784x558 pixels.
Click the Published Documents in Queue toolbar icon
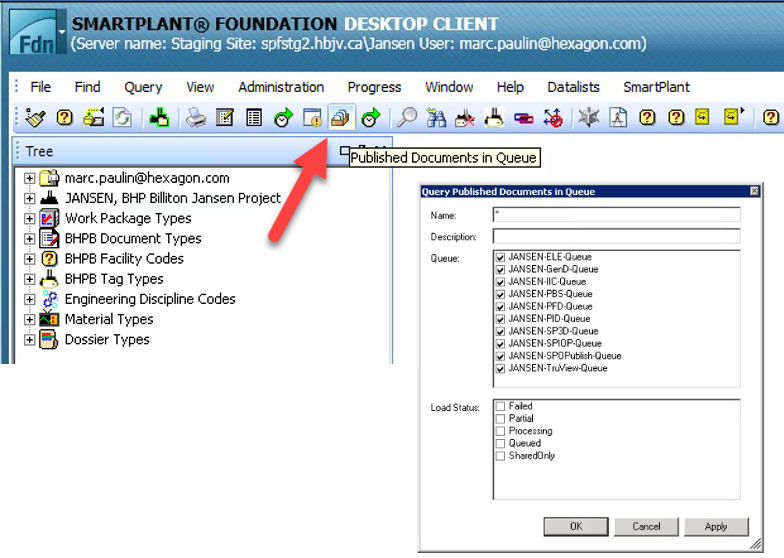click(341, 118)
